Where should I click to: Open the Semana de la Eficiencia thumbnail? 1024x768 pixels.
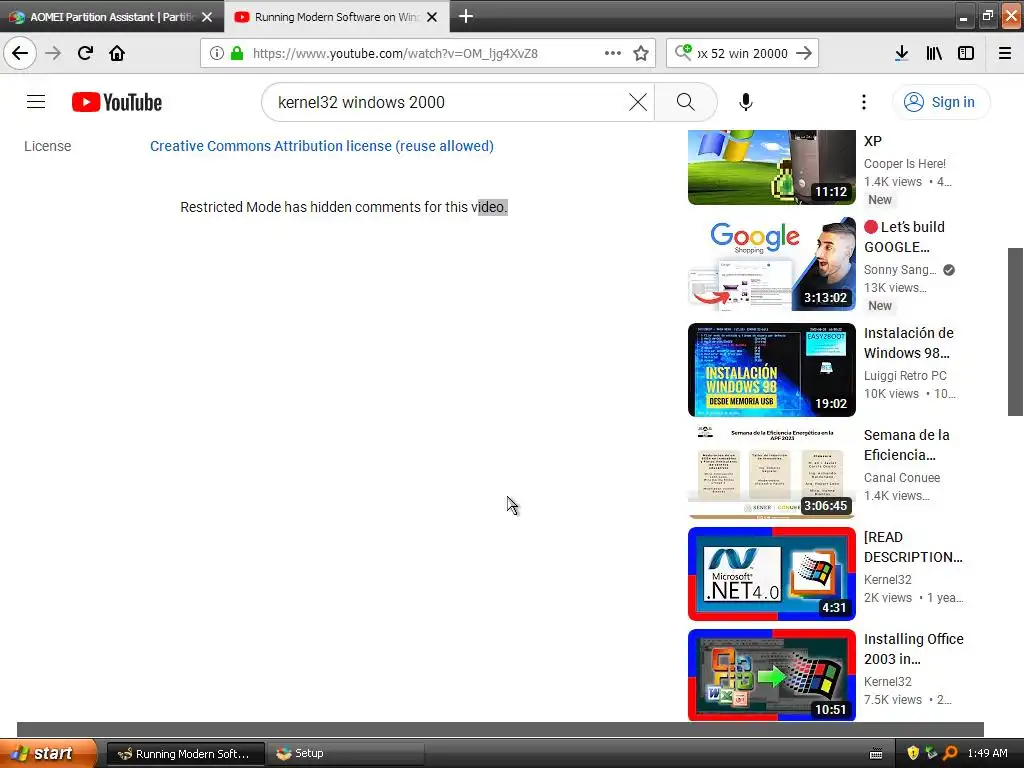tap(771, 472)
